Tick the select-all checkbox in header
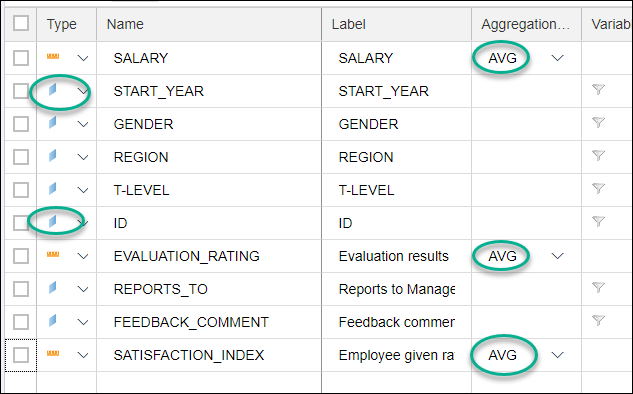The width and height of the screenshot is (633, 394). [21, 23]
